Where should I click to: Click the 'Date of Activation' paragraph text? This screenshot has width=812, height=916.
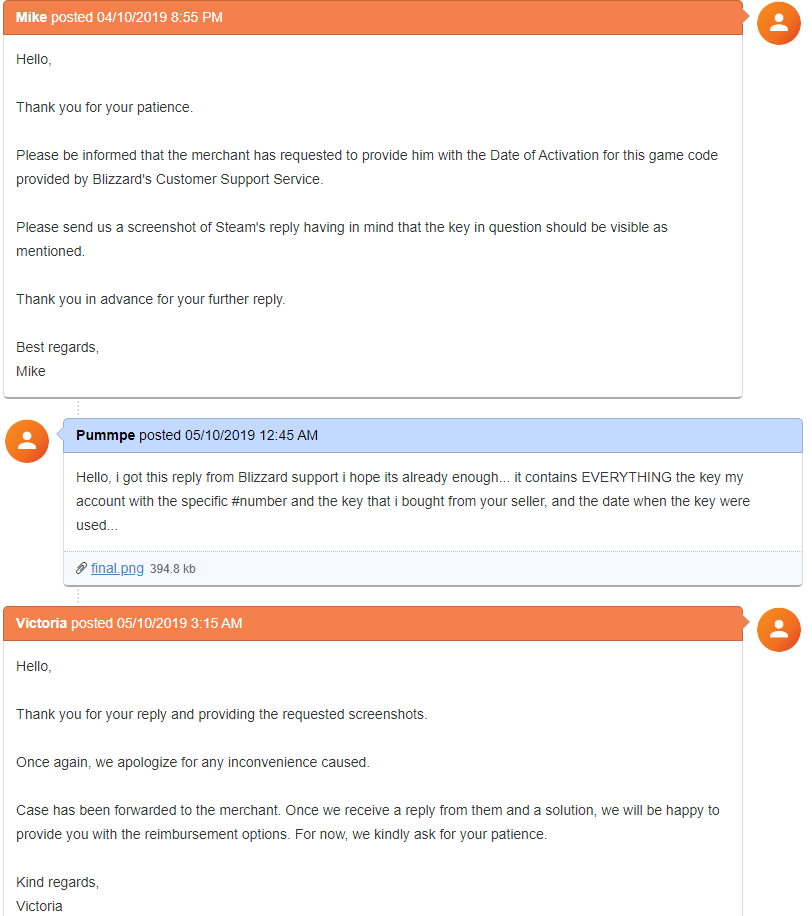pyautogui.click(x=367, y=167)
